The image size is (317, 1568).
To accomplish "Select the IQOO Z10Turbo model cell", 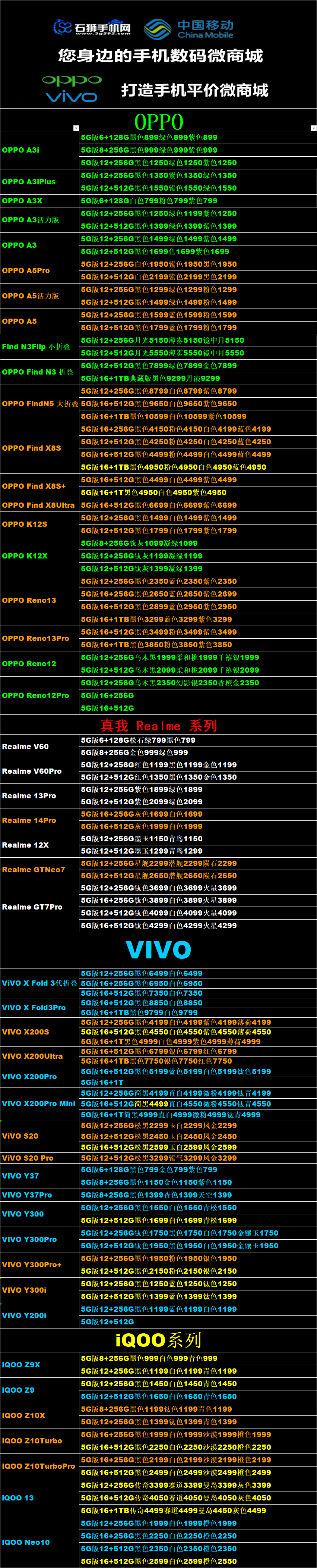I will pyautogui.click(x=40, y=1441).
